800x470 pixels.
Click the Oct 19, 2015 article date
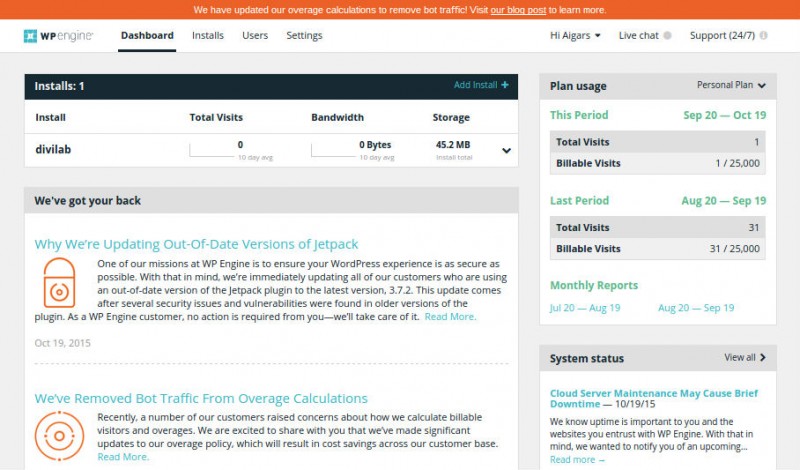tap(62, 343)
